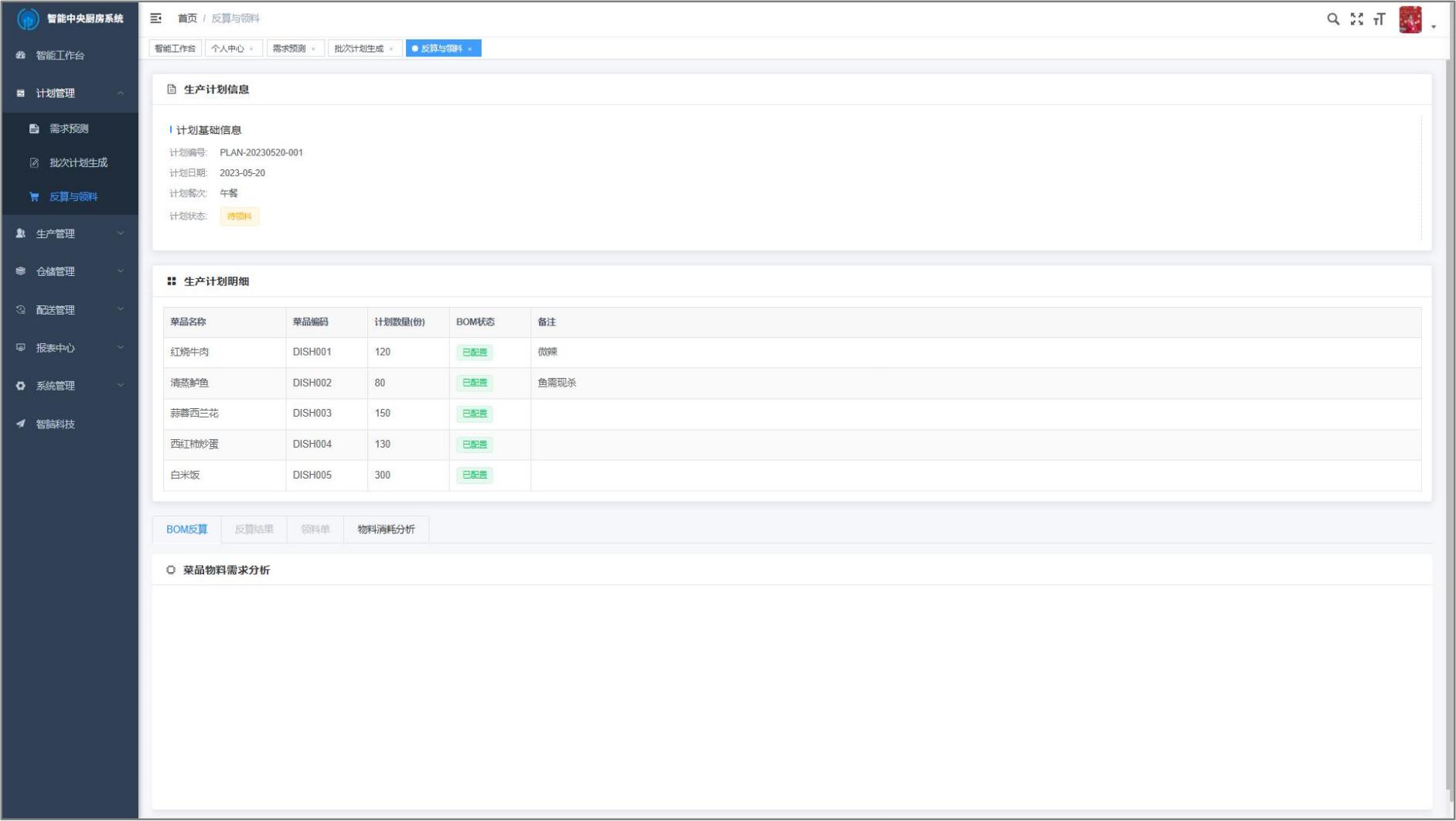Close the 批次计划生成 page tab
Viewport: 1456px width, 821px height.
(391, 49)
